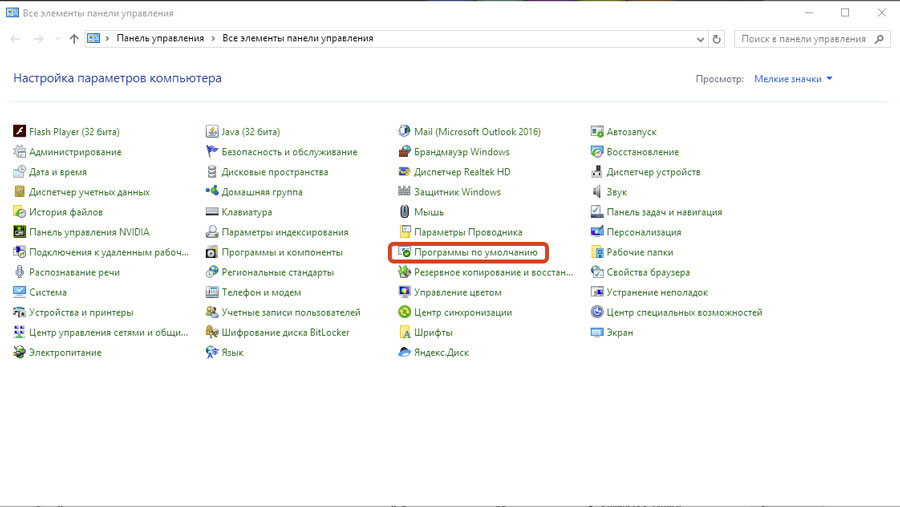This screenshot has width=900, height=507.
Task: Open the История файлов icon
Action: (20, 212)
